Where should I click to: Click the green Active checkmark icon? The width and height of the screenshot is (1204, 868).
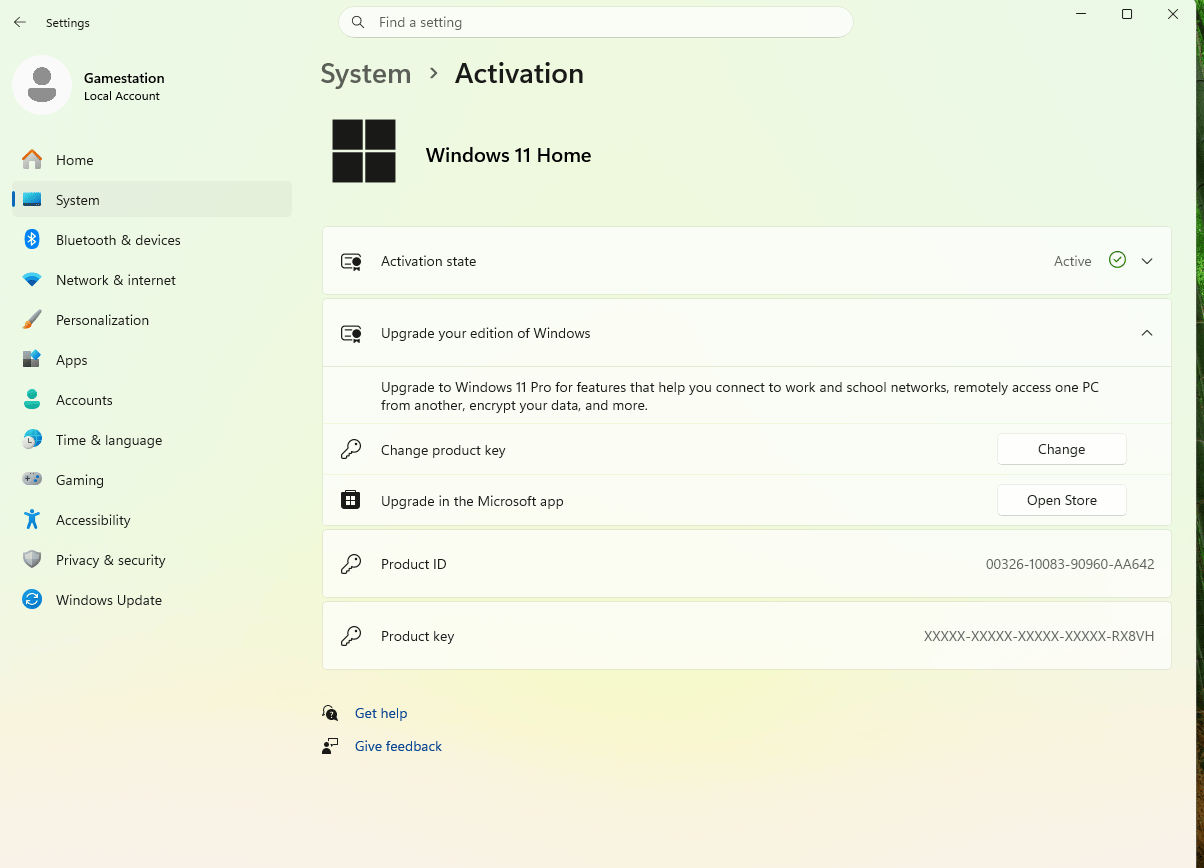pos(1118,260)
